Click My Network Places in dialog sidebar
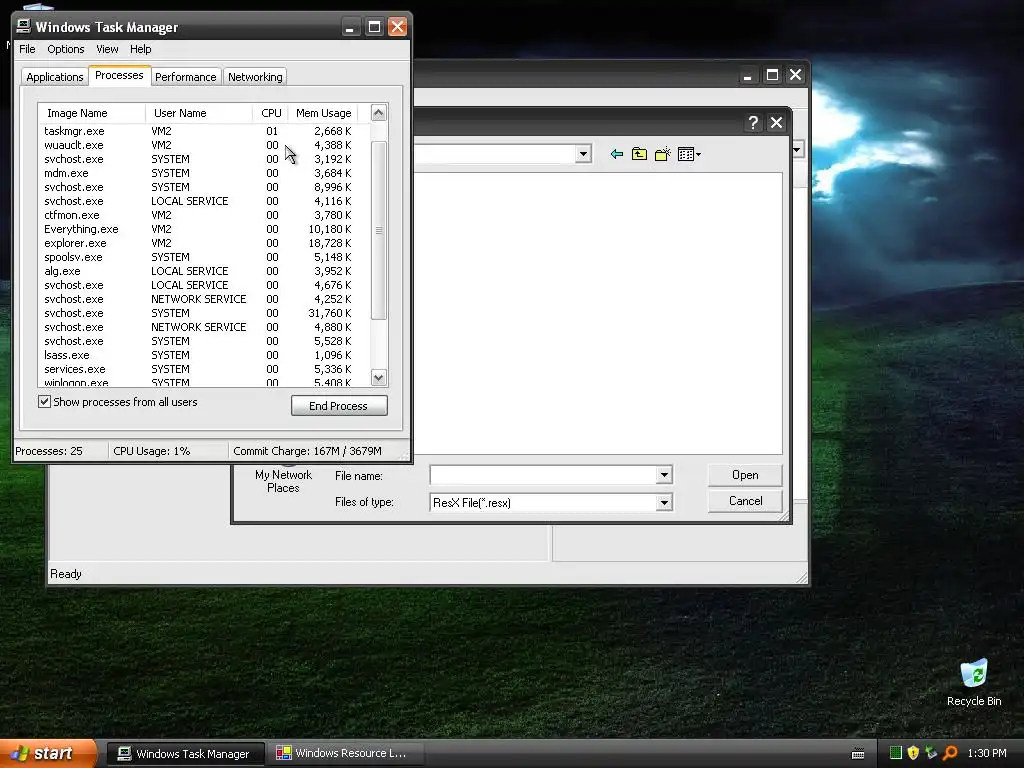The width and height of the screenshot is (1024, 768). tap(283, 481)
